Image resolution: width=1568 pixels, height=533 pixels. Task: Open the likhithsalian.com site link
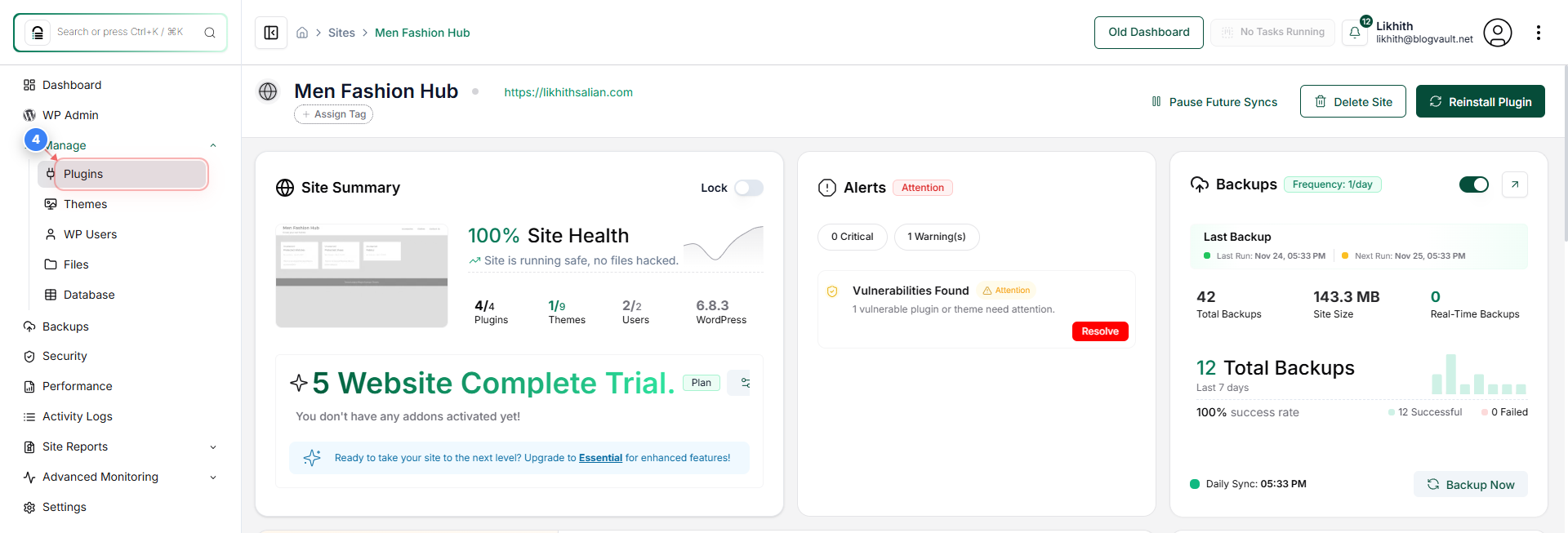568,92
